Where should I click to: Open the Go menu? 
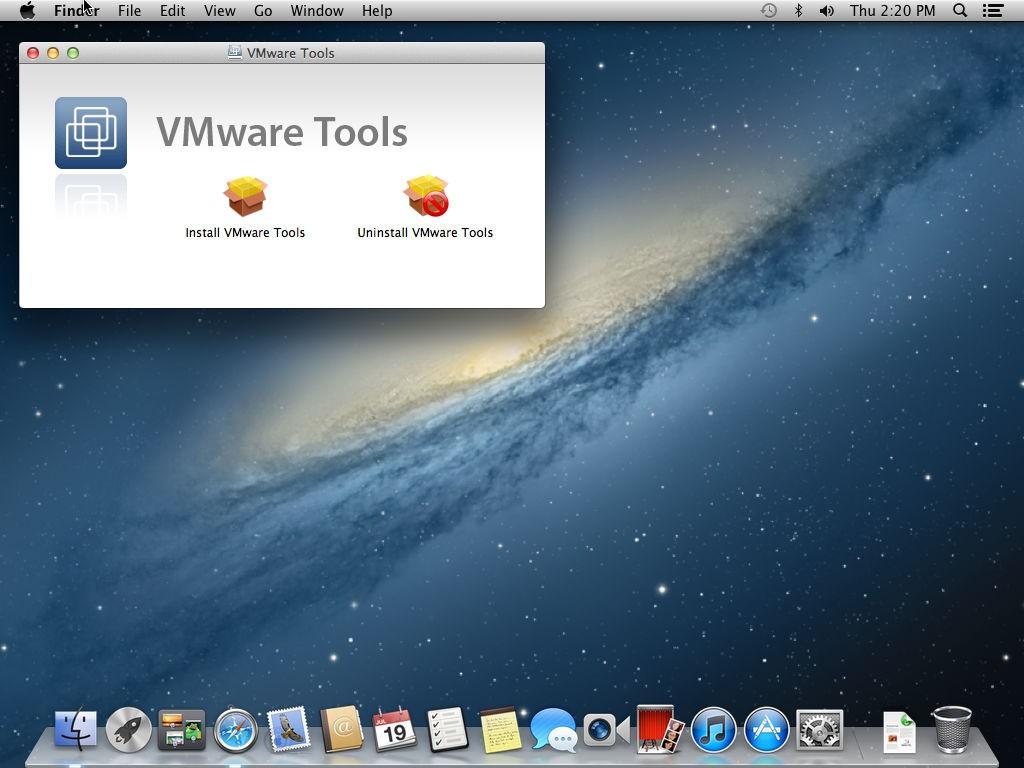coord(263,10)
